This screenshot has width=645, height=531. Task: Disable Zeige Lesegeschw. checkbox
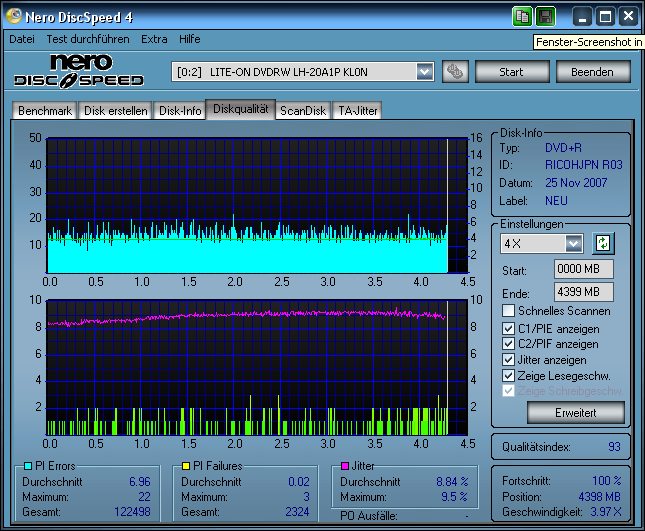click(x=508, y=376)
